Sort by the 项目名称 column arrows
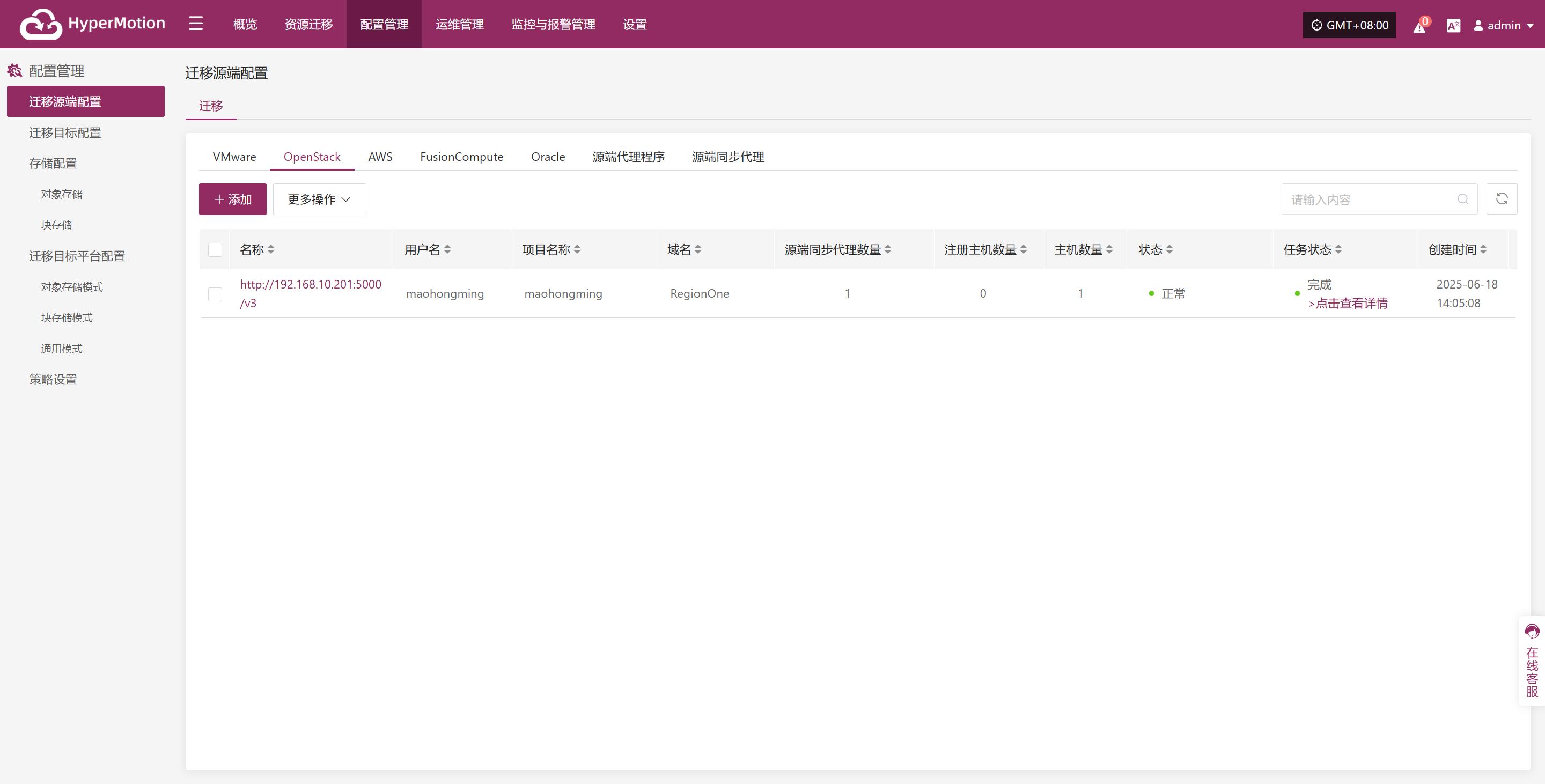Image resolution: width=1545 pixels, height=784 pixels. 577,249
